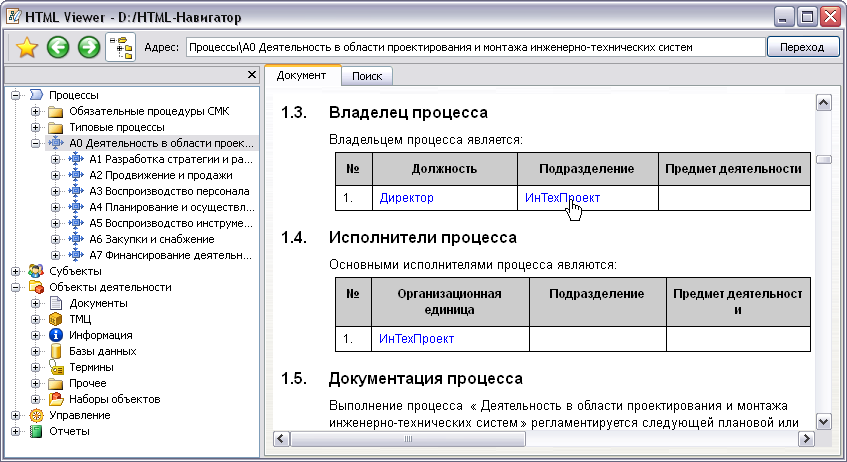847x462 pixels.
Task: Open ИнТехПроект link in executors table
Action: tap(416, 339)
